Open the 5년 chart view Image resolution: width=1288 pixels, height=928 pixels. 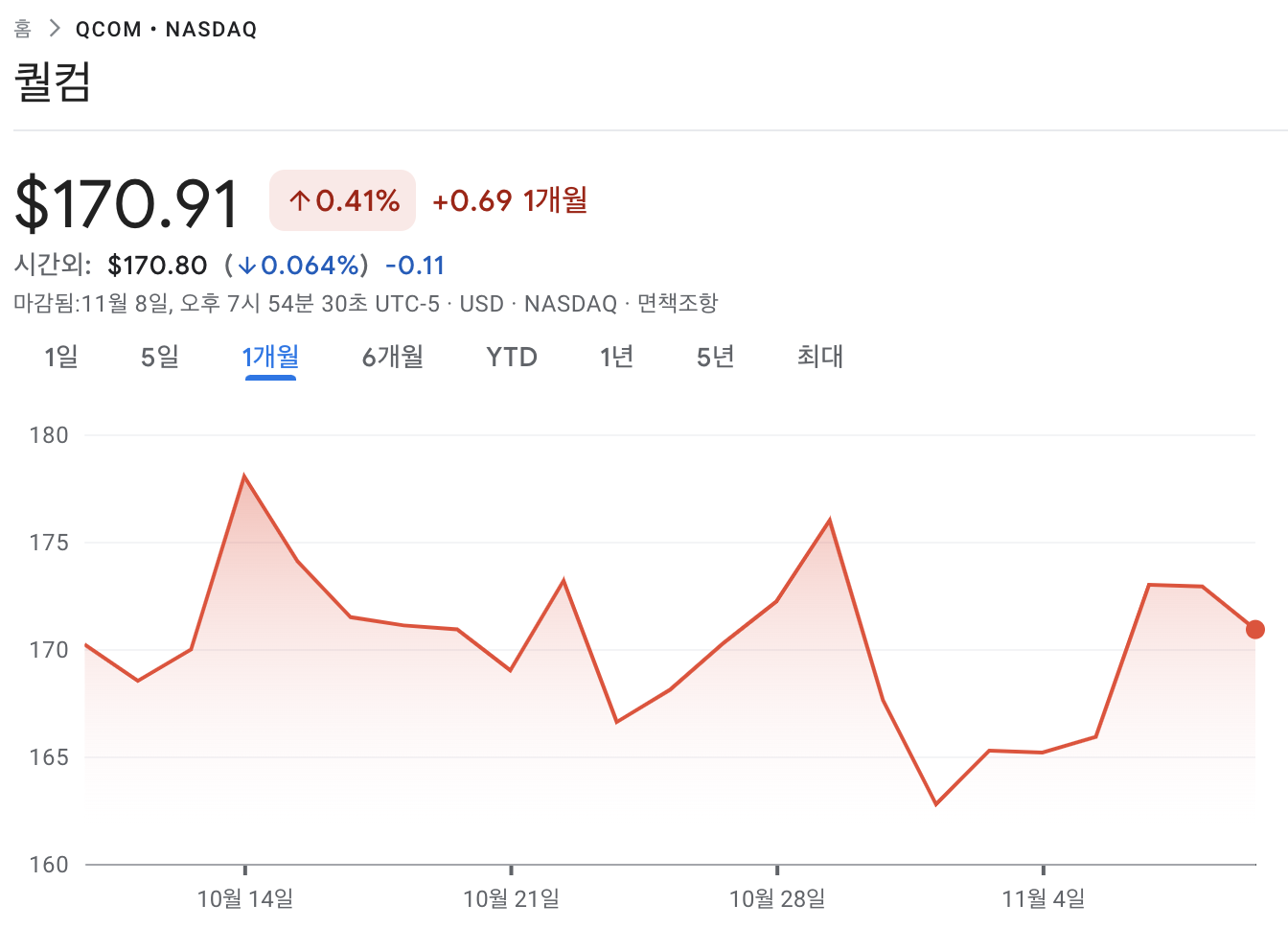[x=716, y=357]
